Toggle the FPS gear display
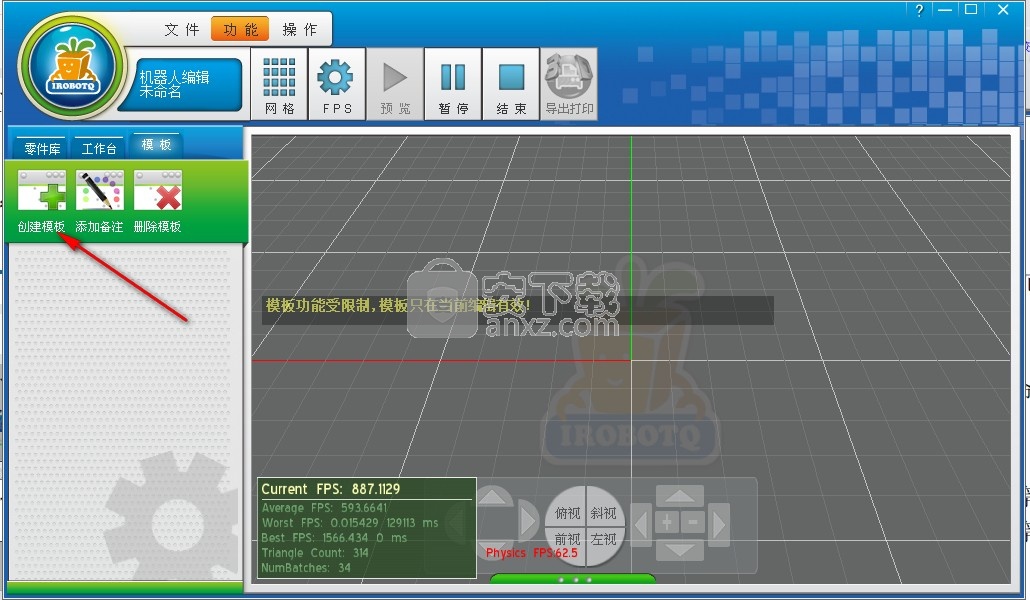Screen dimensions: 1030x600 [x=336, y=83]
